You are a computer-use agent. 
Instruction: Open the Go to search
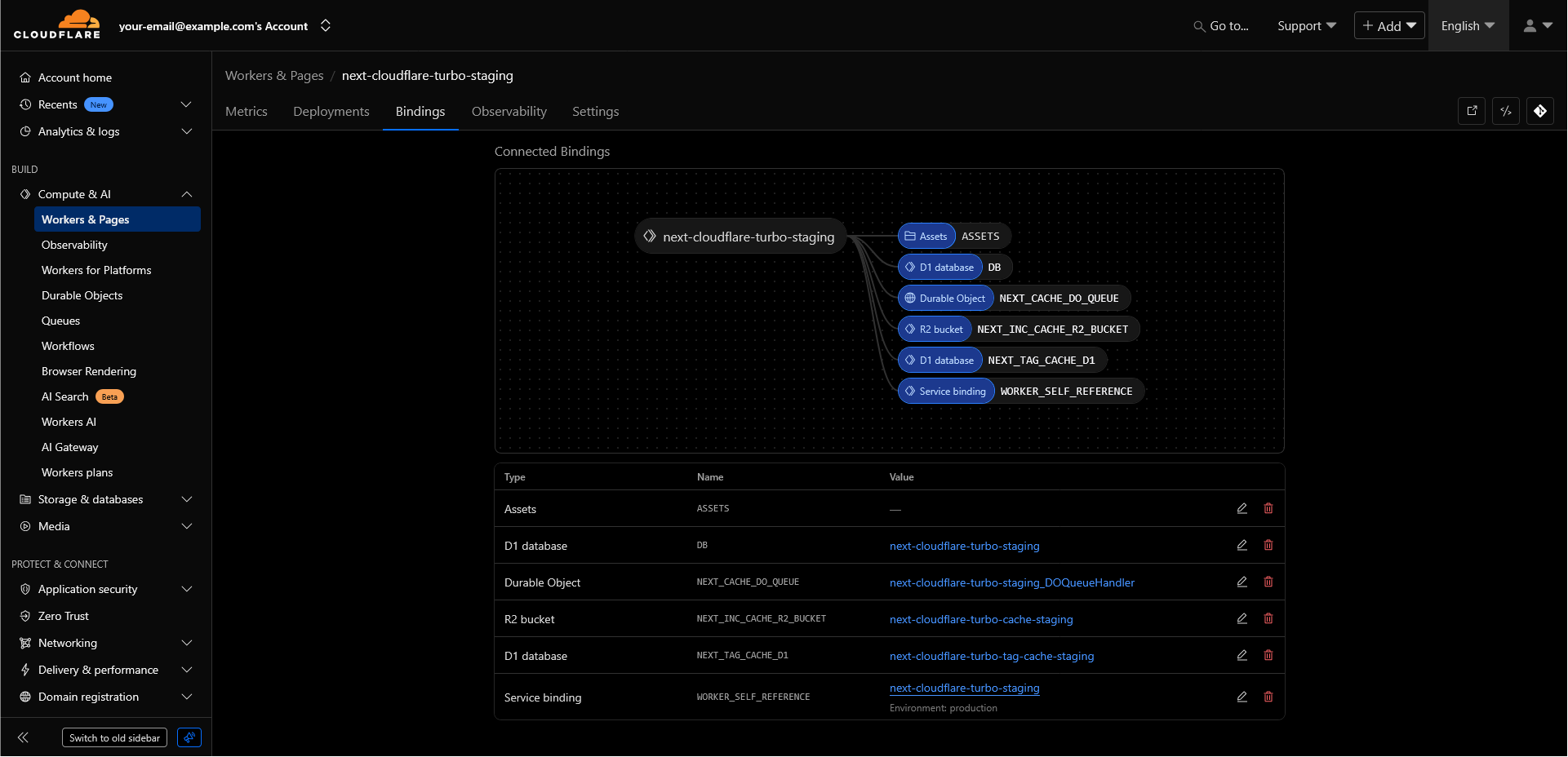coord(1221,26)
